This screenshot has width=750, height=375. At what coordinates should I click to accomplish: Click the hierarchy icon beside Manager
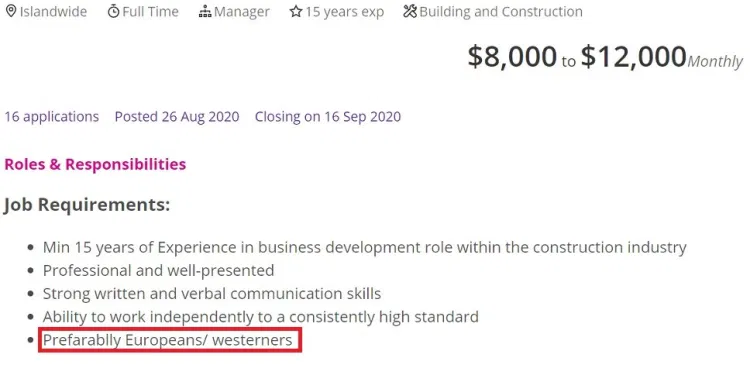coord(205,11)
